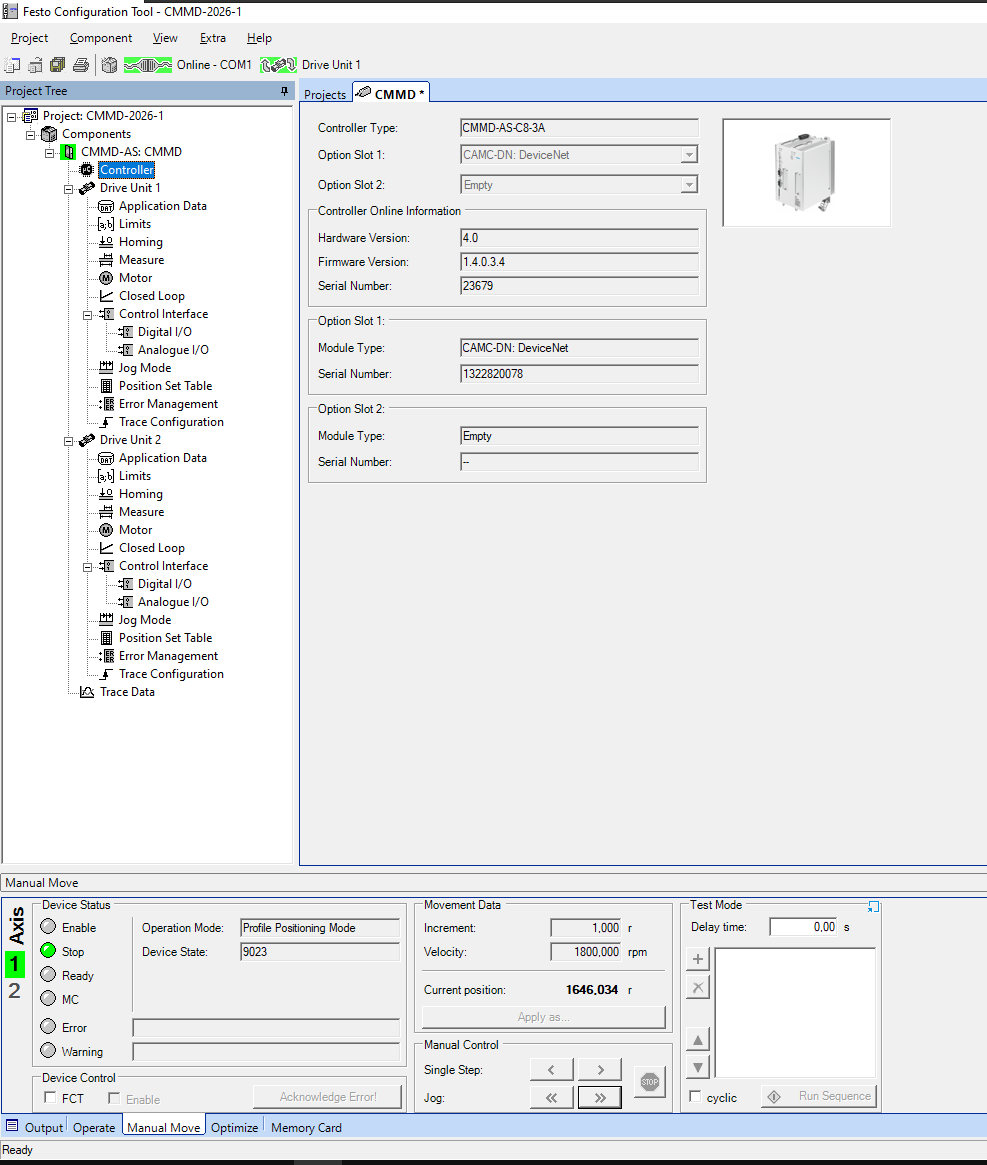This screenshot has height=1165, width=987.
Task: Pin the Project Tree panel
Action: point(284,91)
